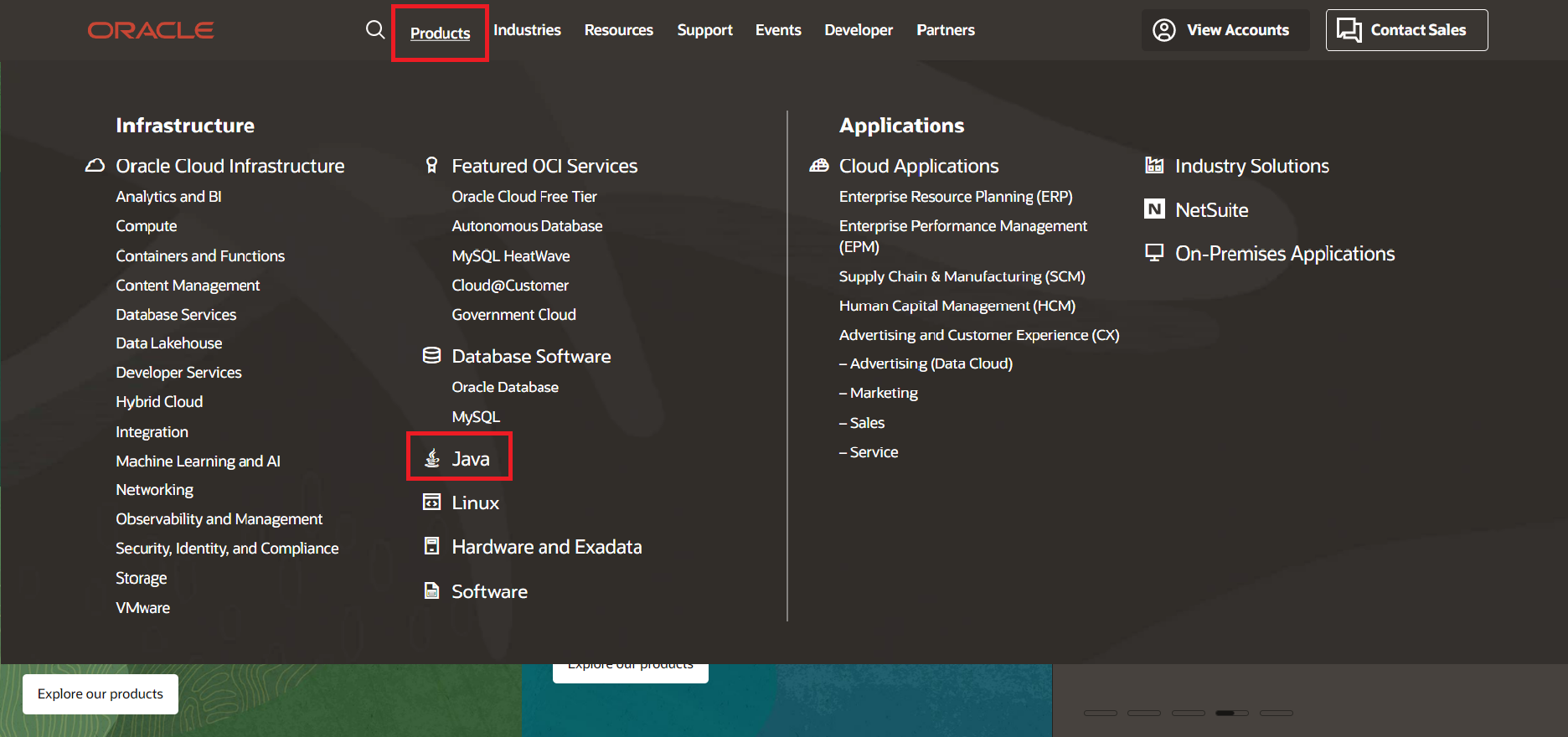1568x737 pixels.
Task: Open Containers and Functions link
Action: coord(200,256)
